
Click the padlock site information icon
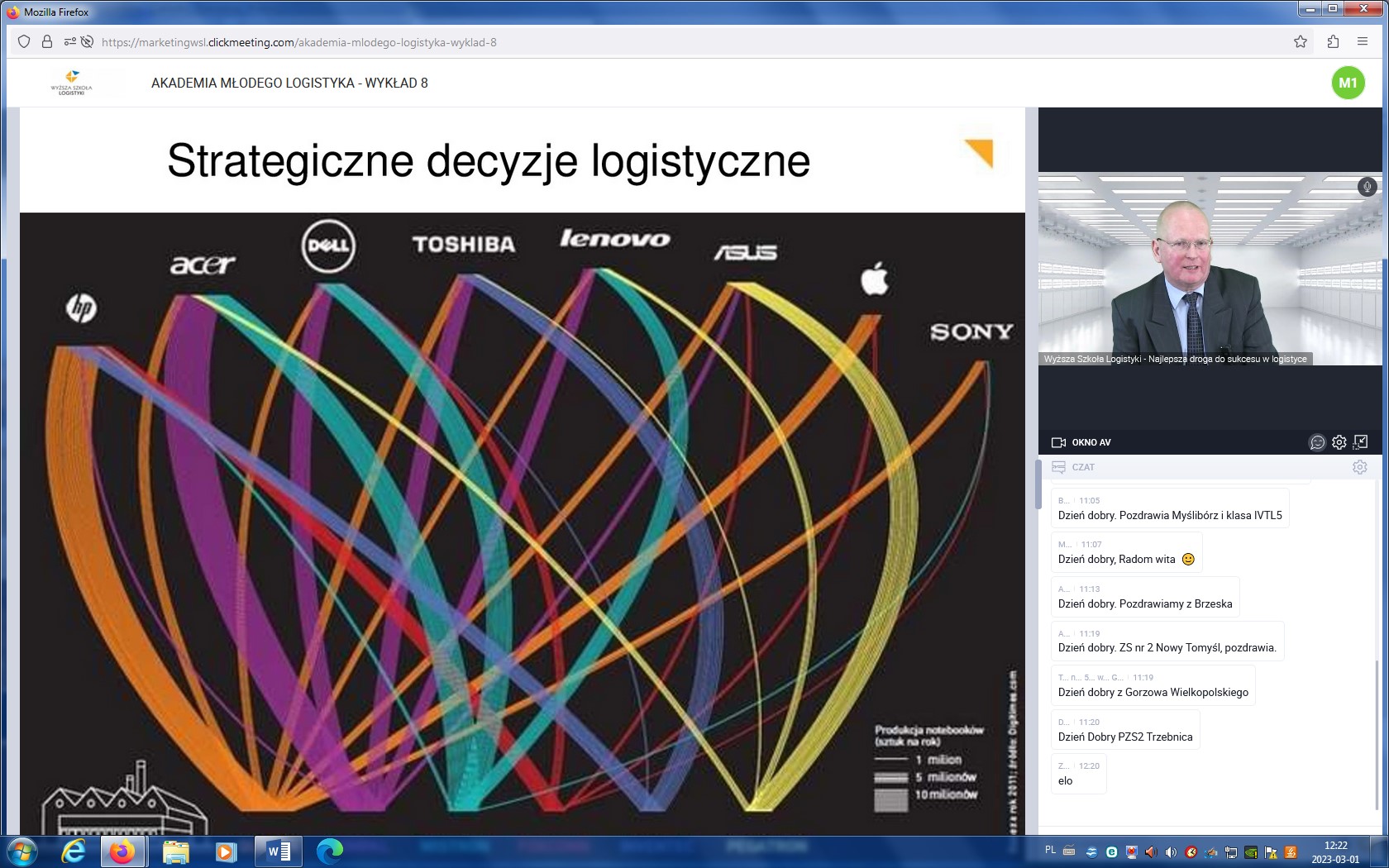tap(47, 42)
